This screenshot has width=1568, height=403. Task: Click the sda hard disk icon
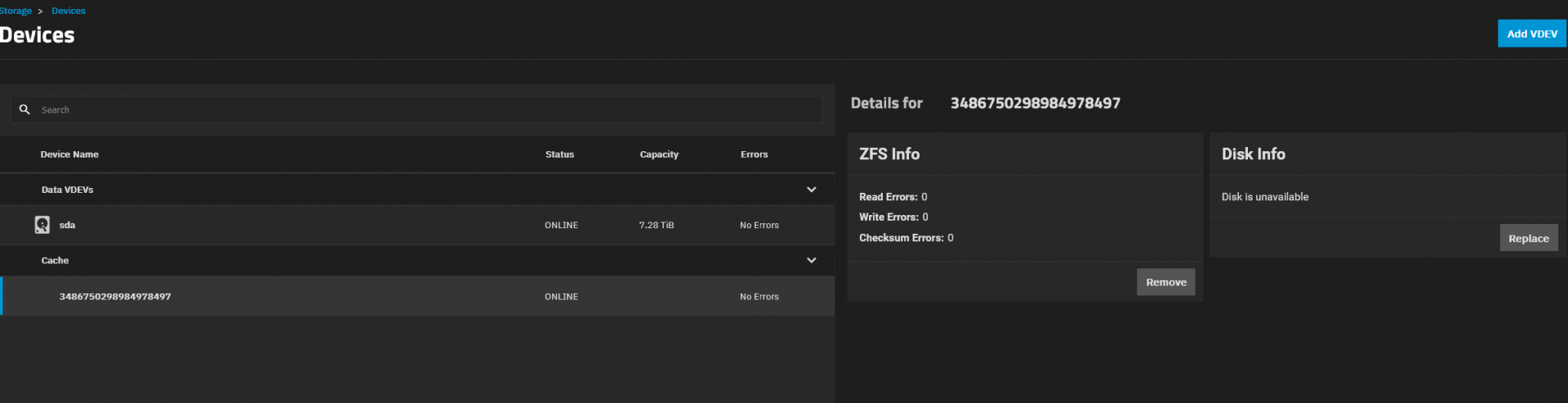tap(42, 225)
